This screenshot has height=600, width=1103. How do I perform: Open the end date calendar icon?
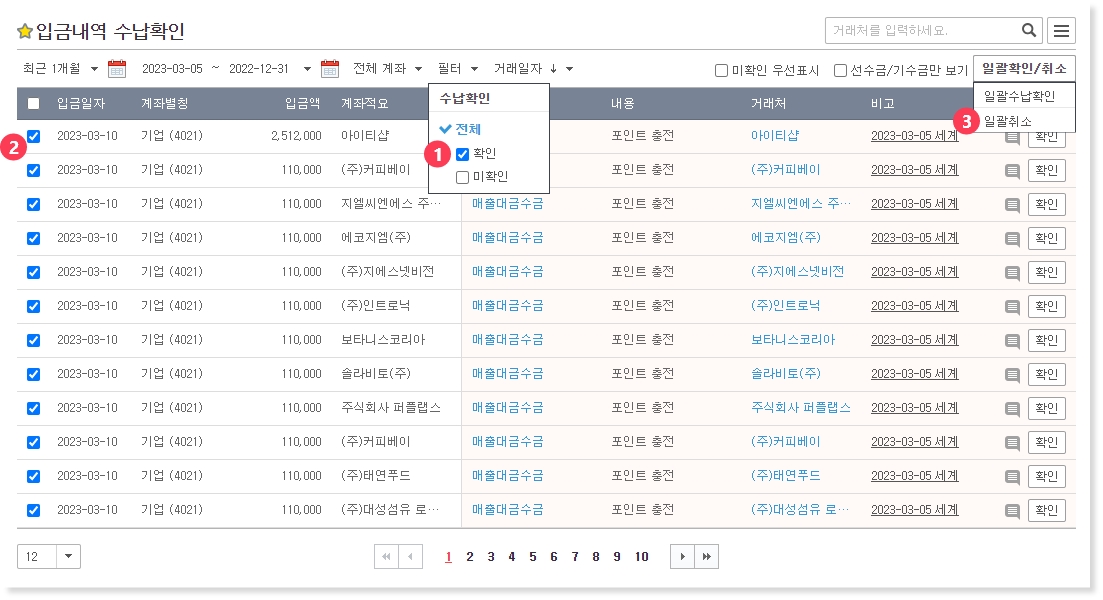330,69
